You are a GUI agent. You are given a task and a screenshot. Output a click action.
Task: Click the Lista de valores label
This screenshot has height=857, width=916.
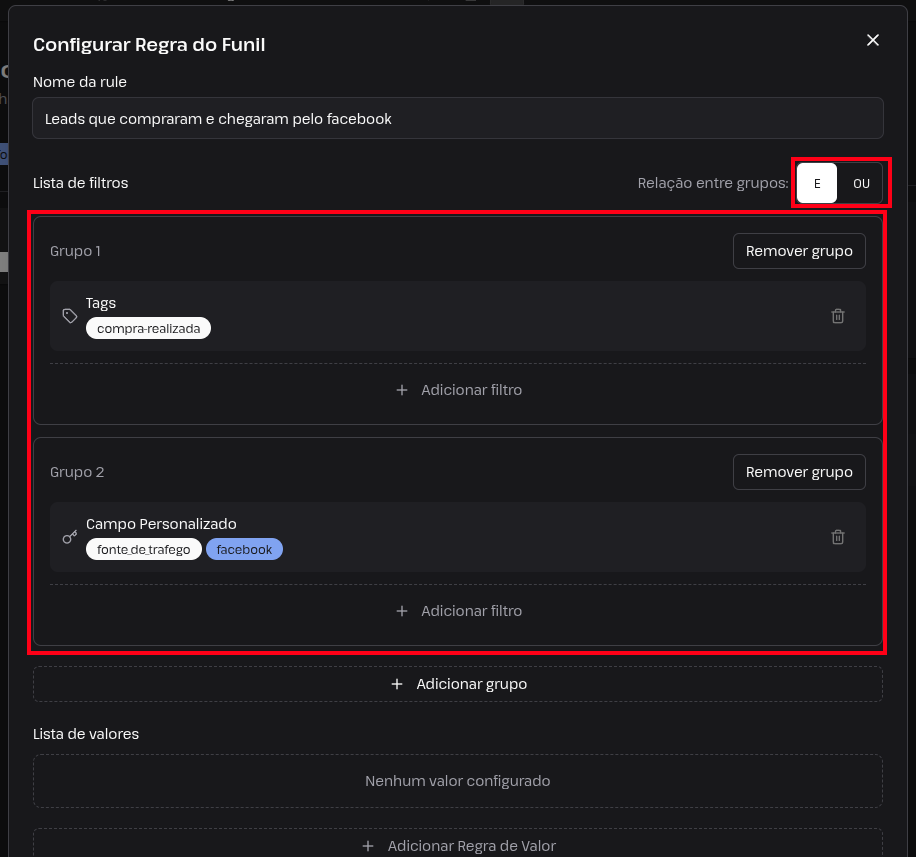point(86,734)
